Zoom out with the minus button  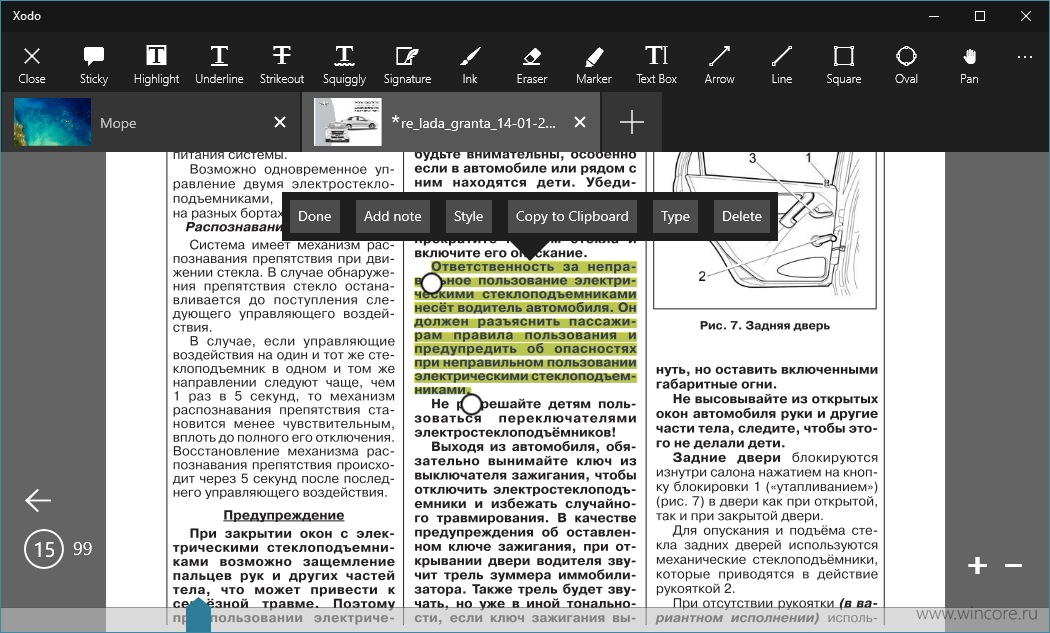[1013, 565]
